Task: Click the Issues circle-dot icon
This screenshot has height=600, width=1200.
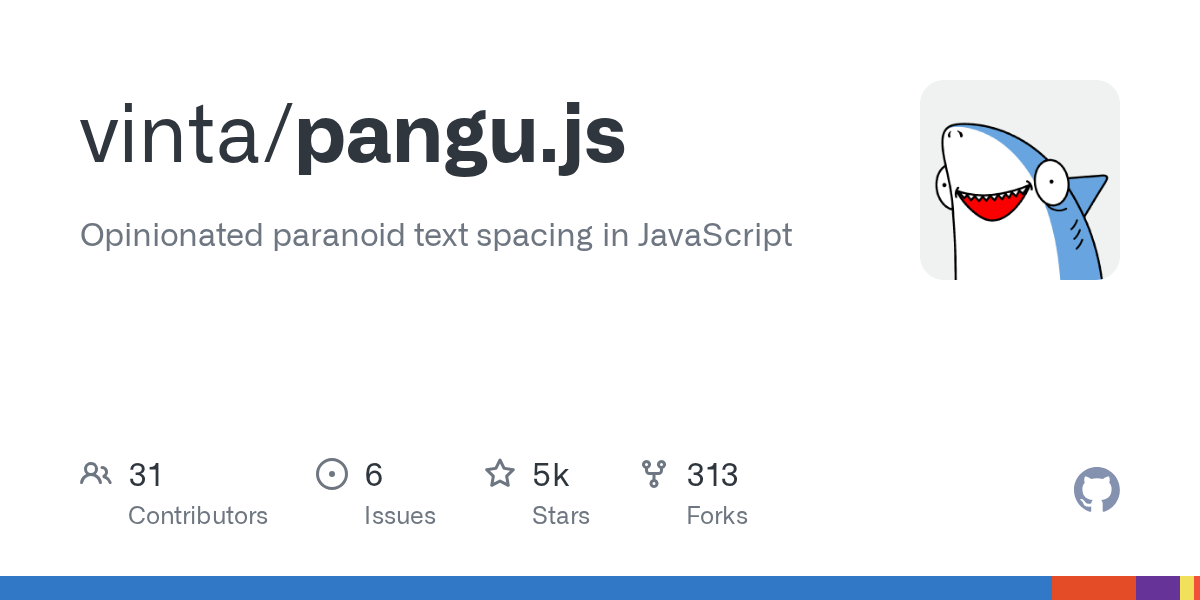Action: pos(331,474)
